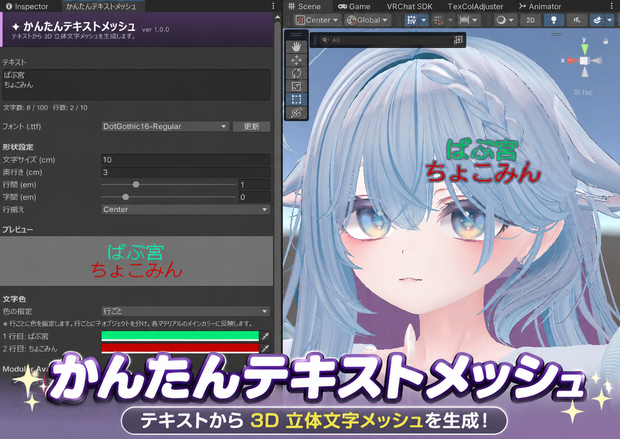Toggle grid visibility in Scene view
The width and height of the screenshot is (620, 439).
click(411, 20)
